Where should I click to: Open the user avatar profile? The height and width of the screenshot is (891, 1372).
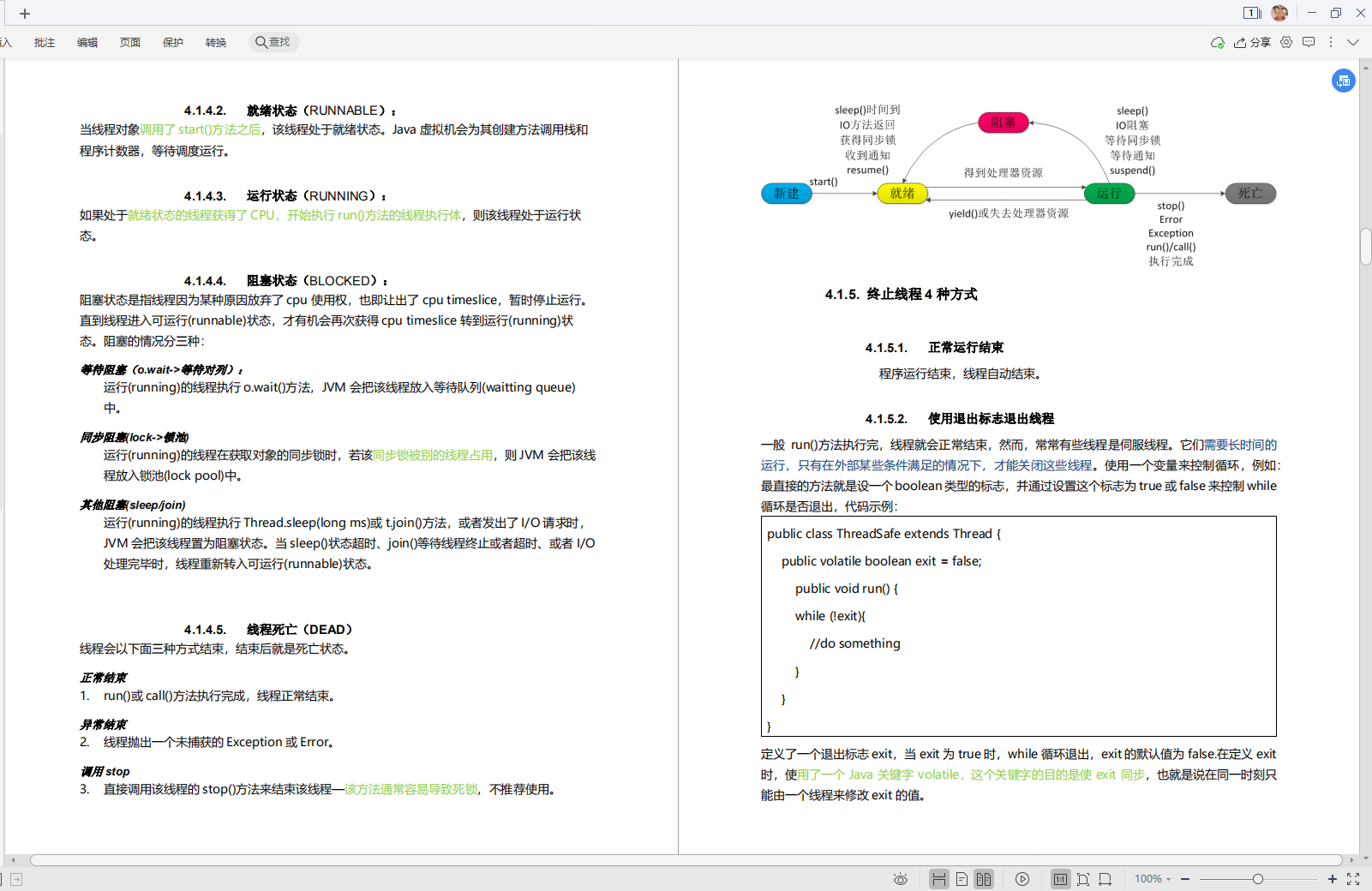coord(1279,13)
